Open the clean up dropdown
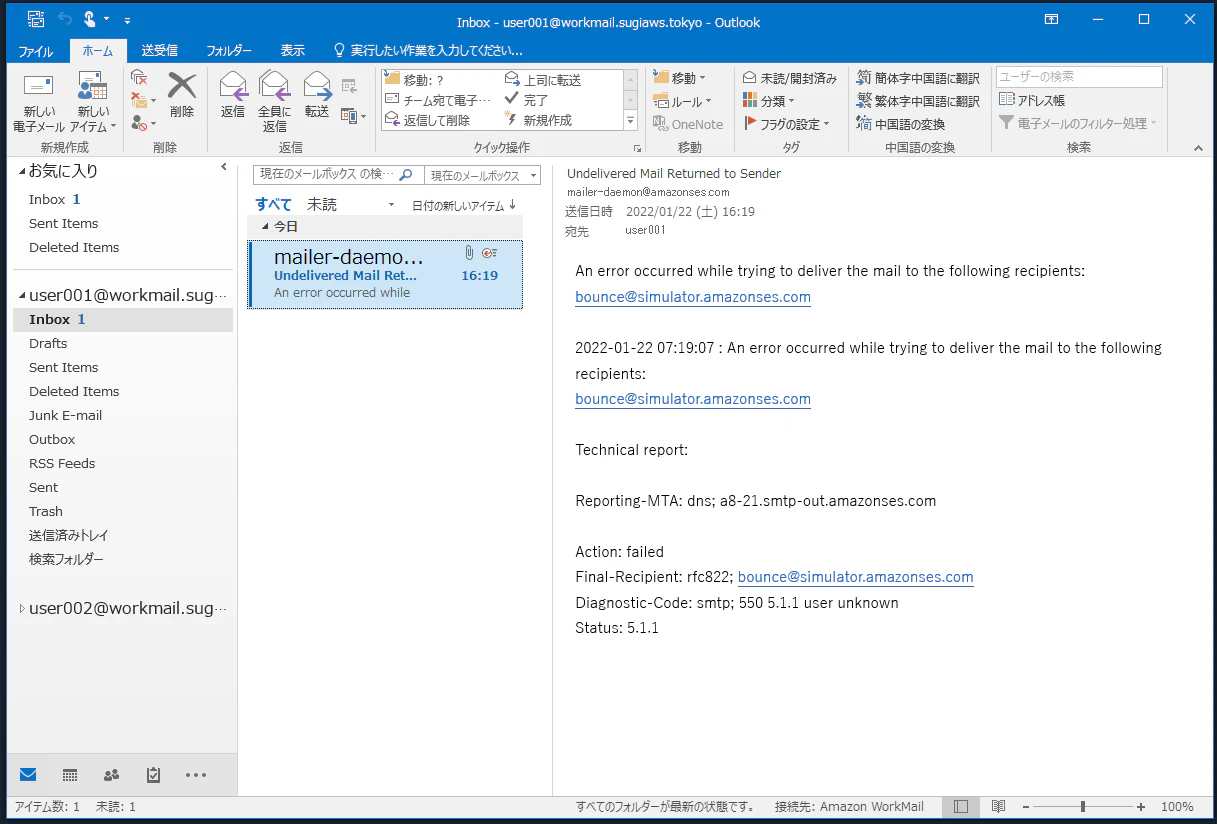 pyautogui.click(x=143, y=101)
